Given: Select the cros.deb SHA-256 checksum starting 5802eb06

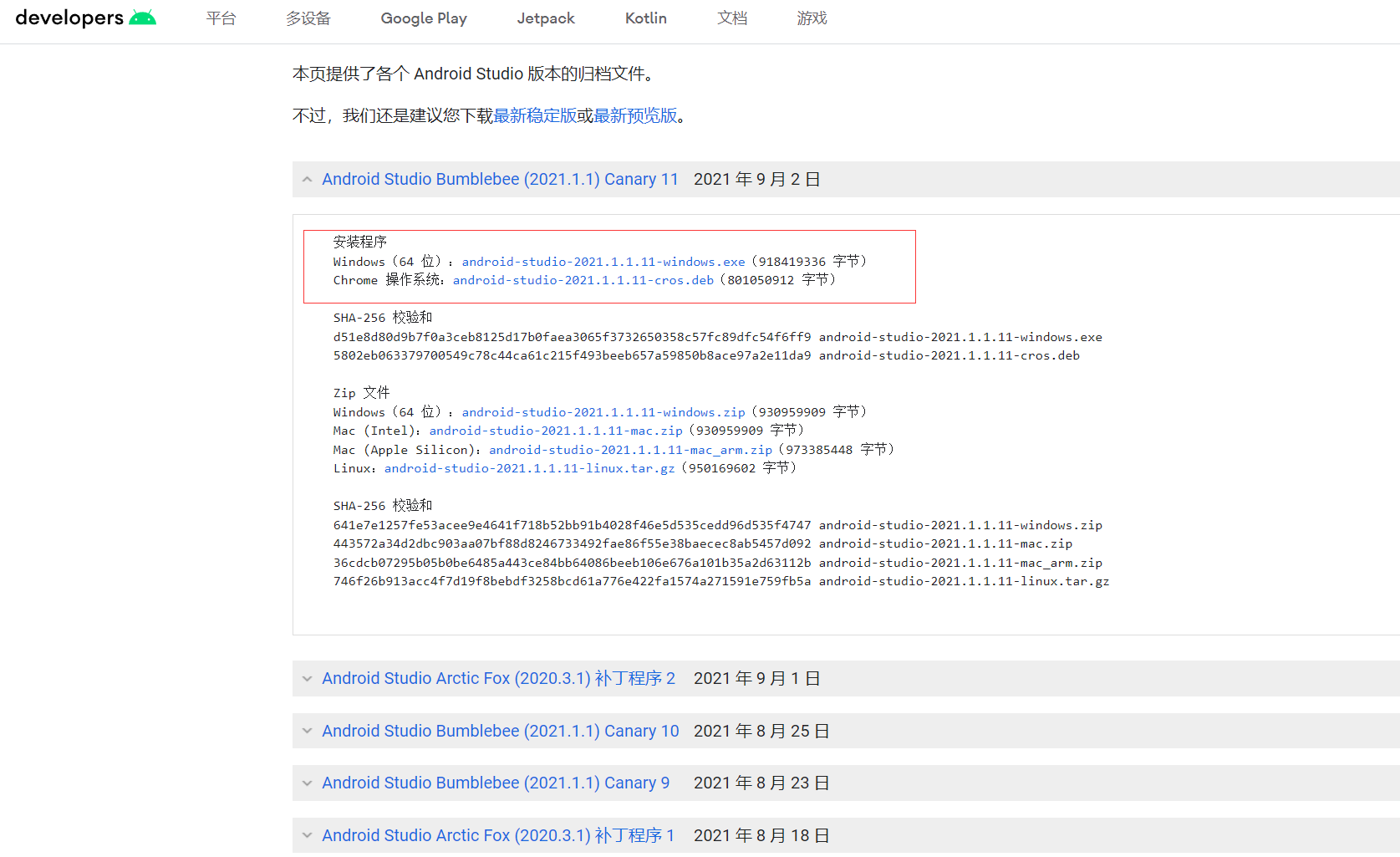Looking at the screenshot, I should tap(572, 355).
